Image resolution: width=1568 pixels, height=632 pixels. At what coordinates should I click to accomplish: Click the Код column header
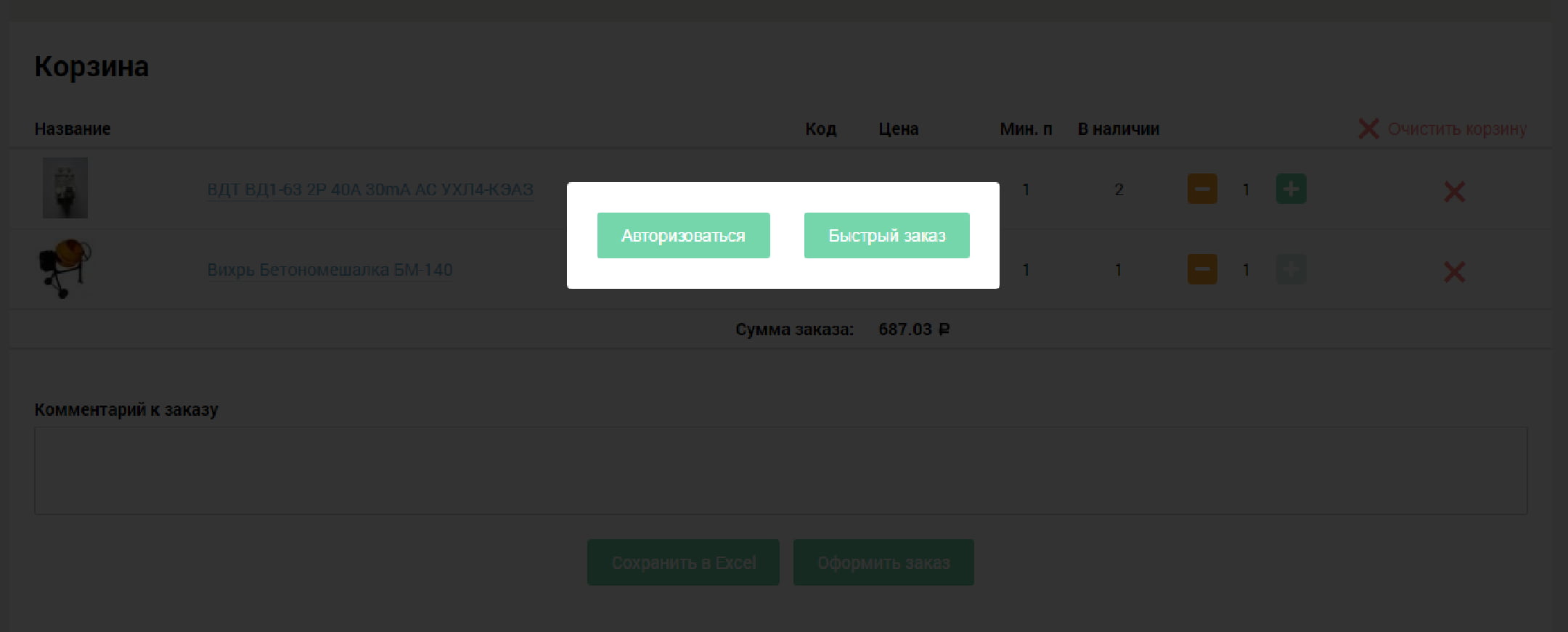[821, 129]
